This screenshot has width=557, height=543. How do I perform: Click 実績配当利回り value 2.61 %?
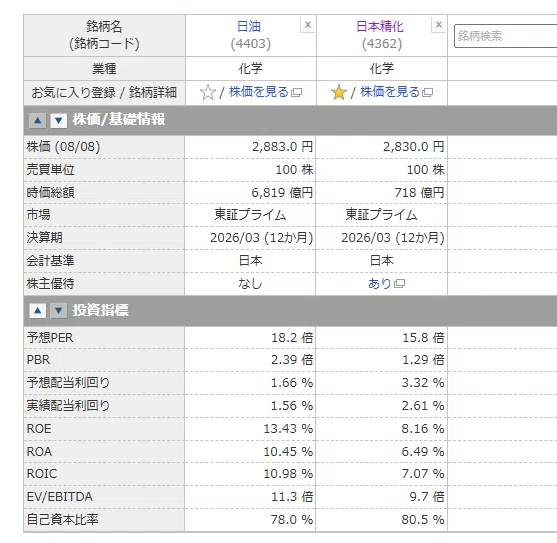pos(423,406)
